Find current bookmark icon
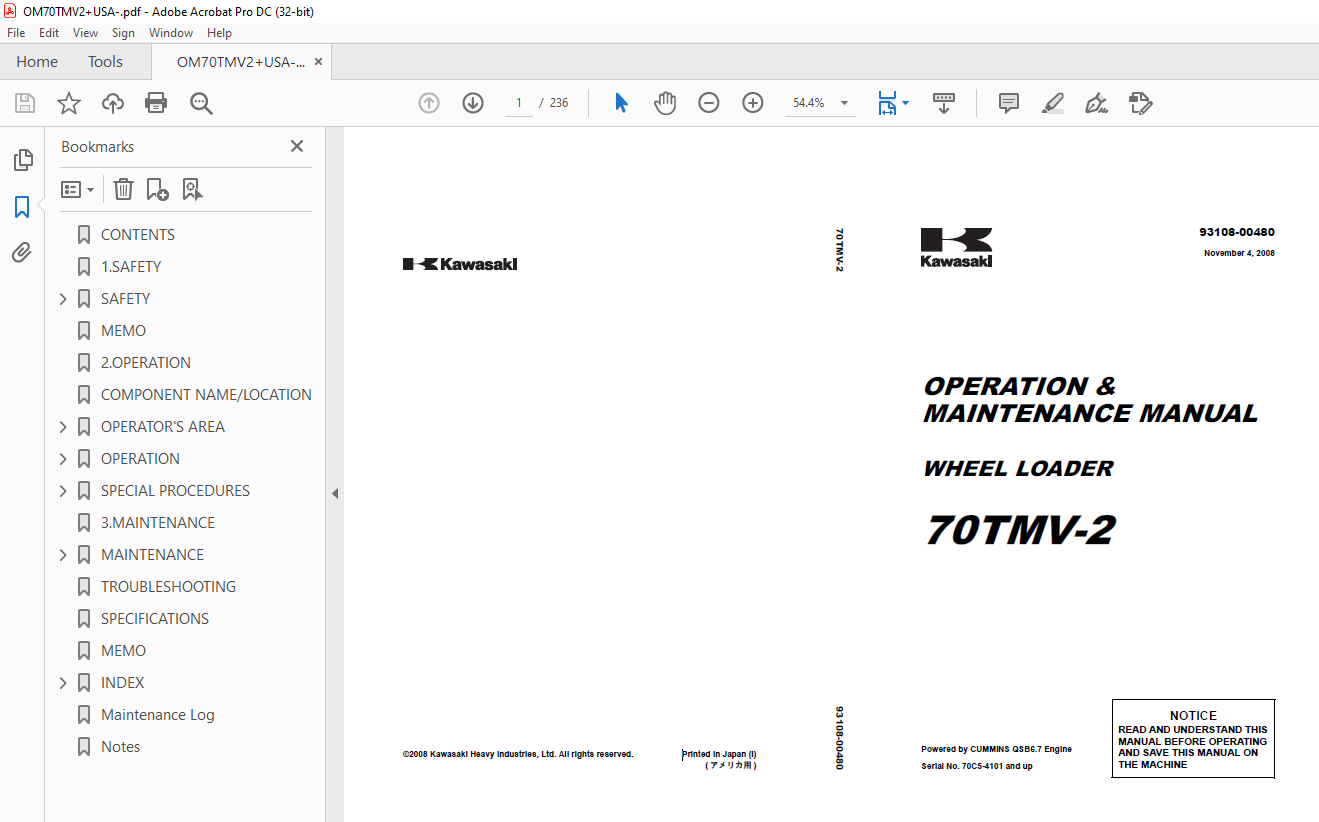The image size is (1319, 822). click(192, 189)
